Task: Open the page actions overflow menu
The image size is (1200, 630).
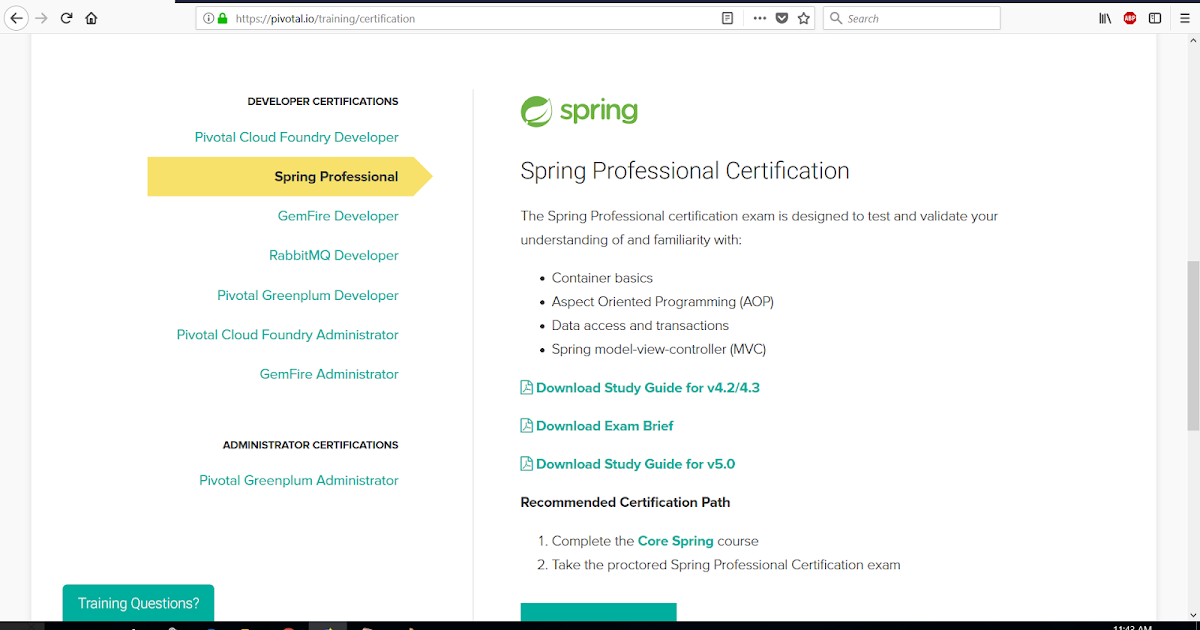Action: [759, 17]
